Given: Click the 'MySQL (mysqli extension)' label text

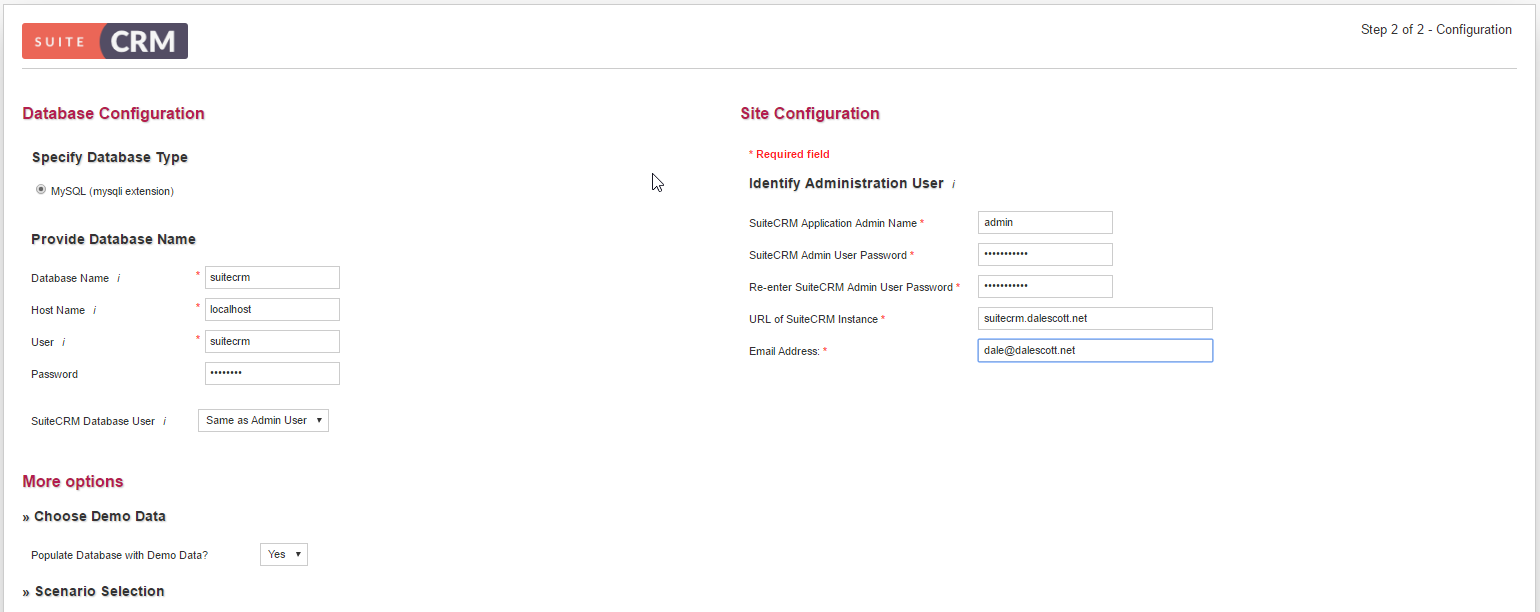Looking at the screenshot, I should (112, 191).
